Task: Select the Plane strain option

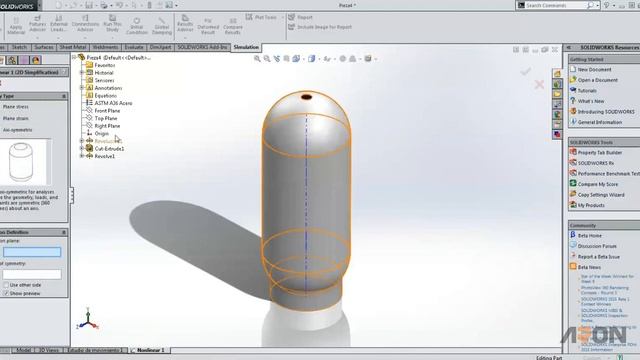Action: pos(16,118)
